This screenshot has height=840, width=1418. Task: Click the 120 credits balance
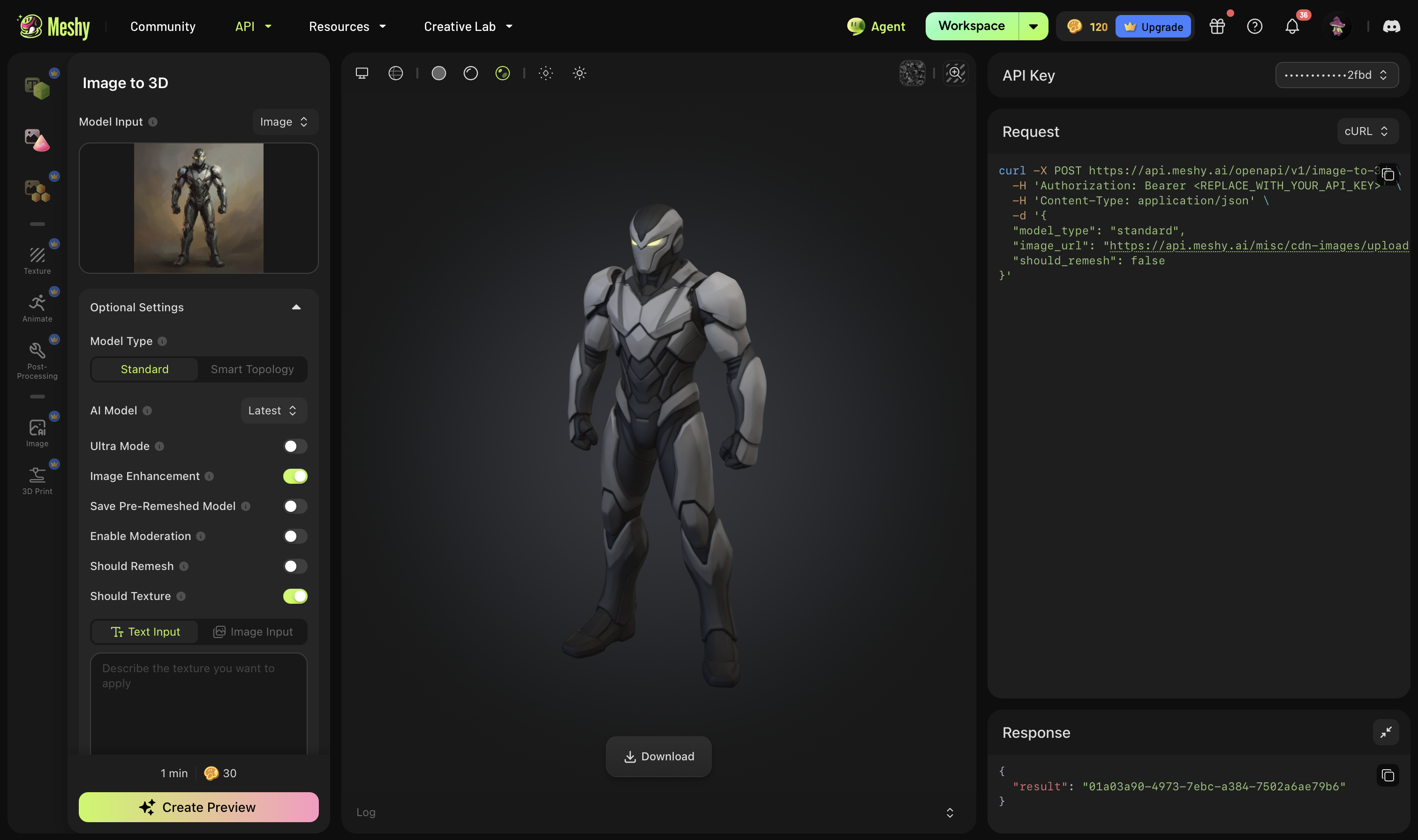pyautogui.click(x=1087, y=27)
